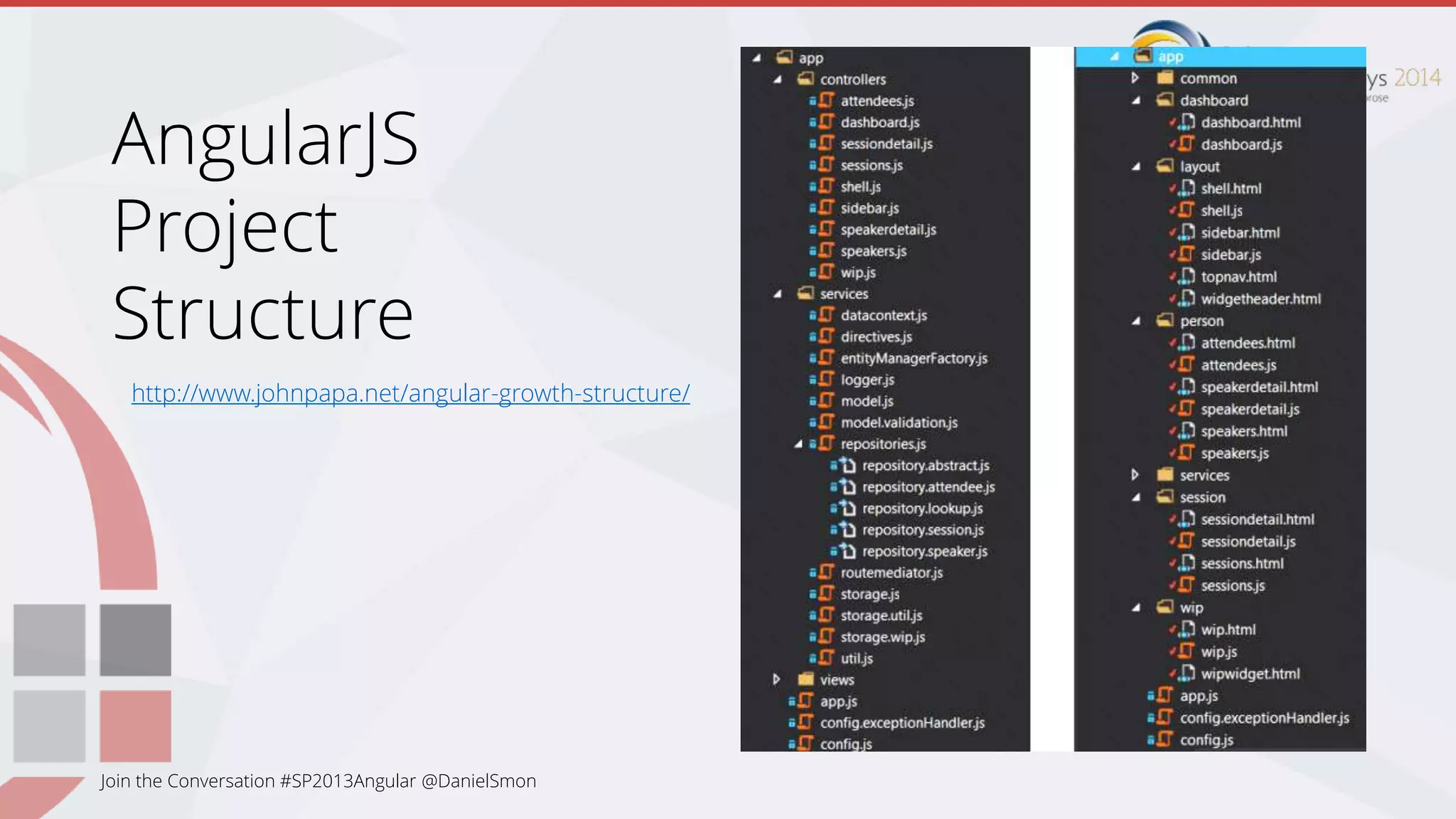Click the repository.abstract.js file icon
The height and width of the screenshot is (819, 1456).
point(847,465)
